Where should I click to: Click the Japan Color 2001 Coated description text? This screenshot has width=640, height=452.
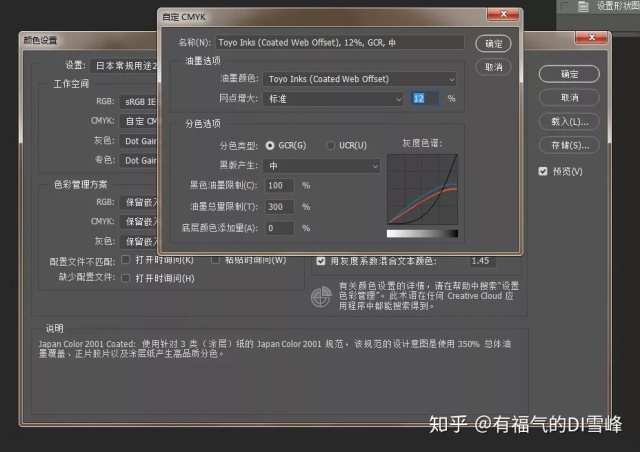pyautogui.click(x=275, y=349)
